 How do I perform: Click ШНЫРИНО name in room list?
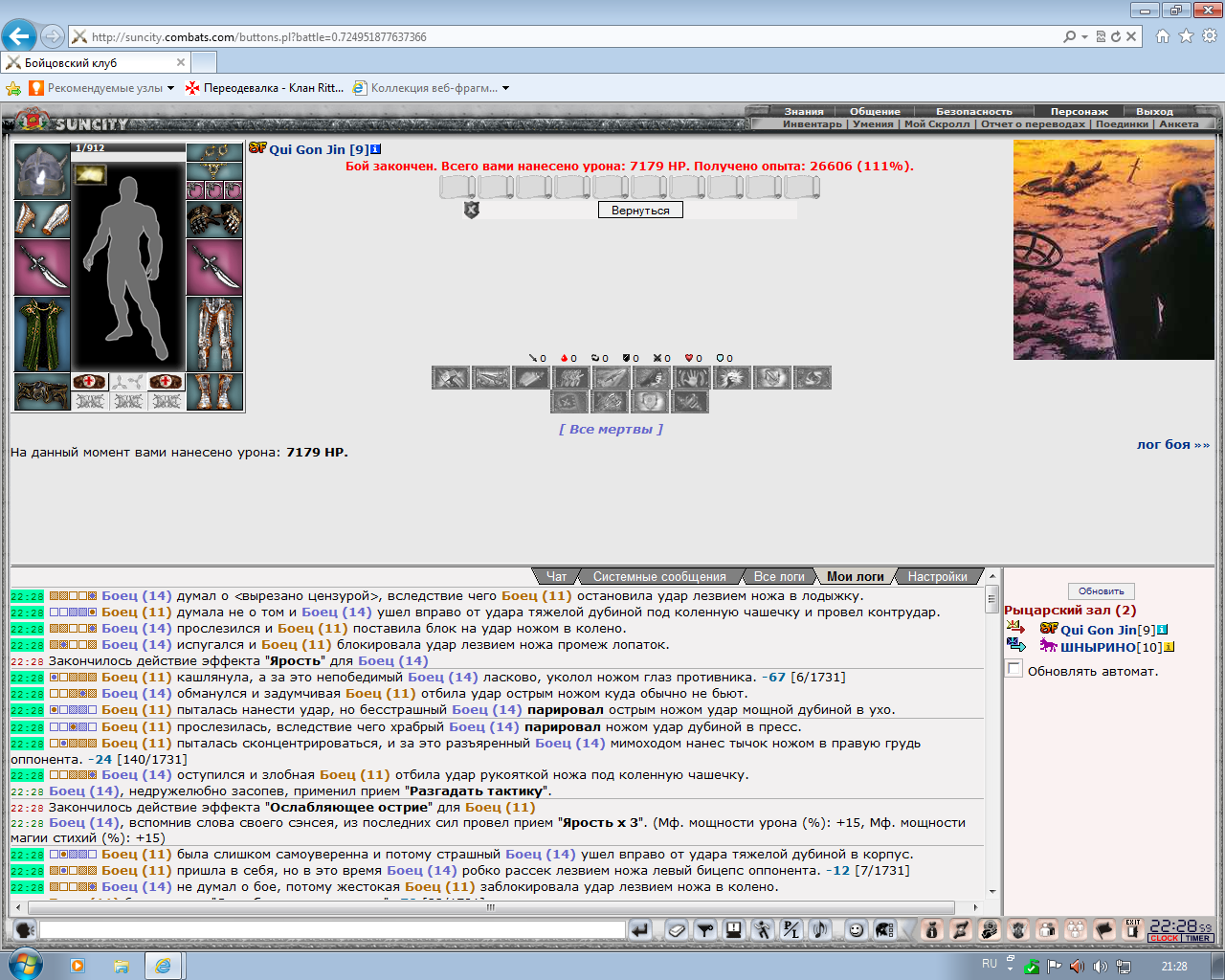pos(1097,647)
